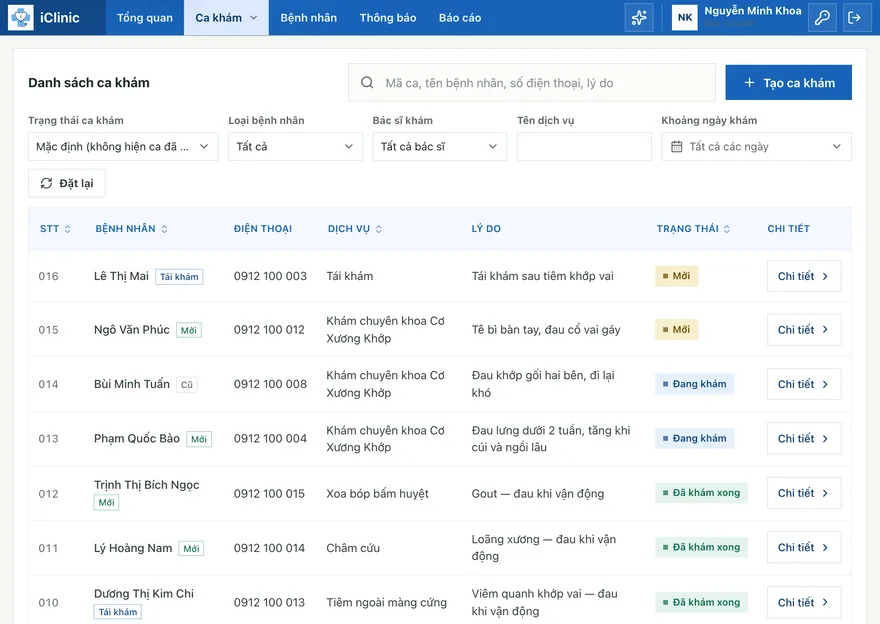Open Chi tiết for Lý Hoàng Nam
This screenshot has width=880, height=624.
(804, 547)
